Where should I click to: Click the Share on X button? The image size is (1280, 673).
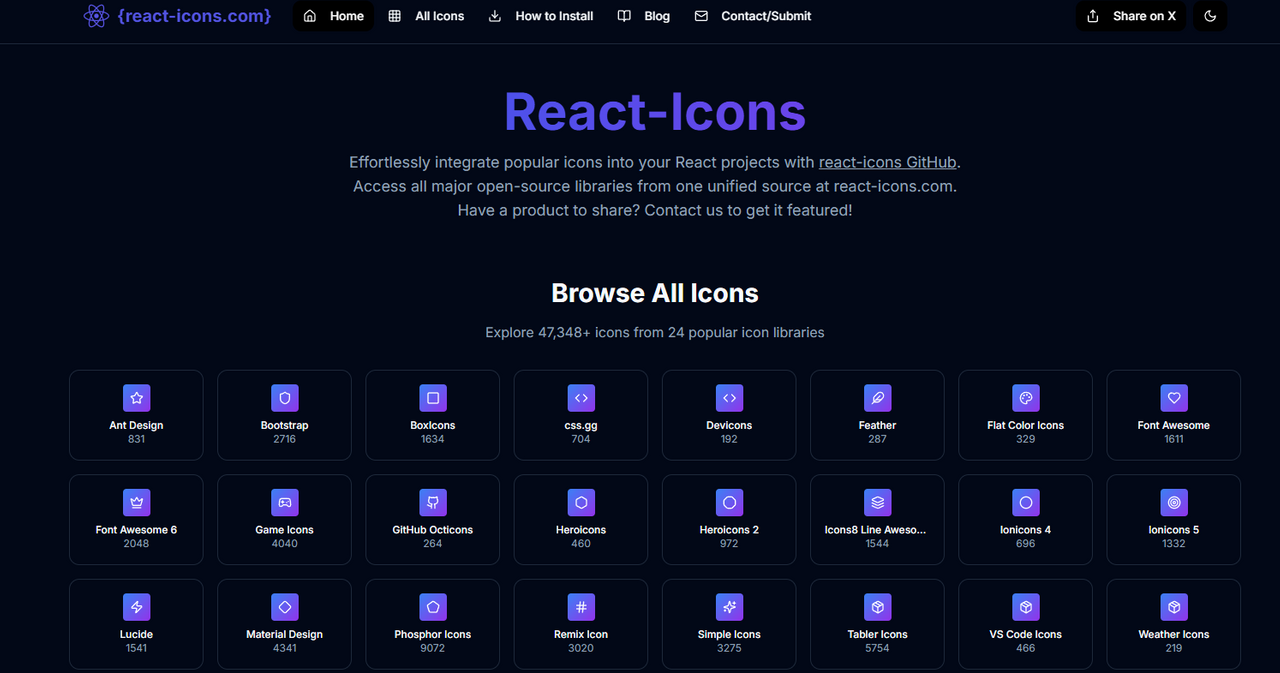pos(1131,16)
